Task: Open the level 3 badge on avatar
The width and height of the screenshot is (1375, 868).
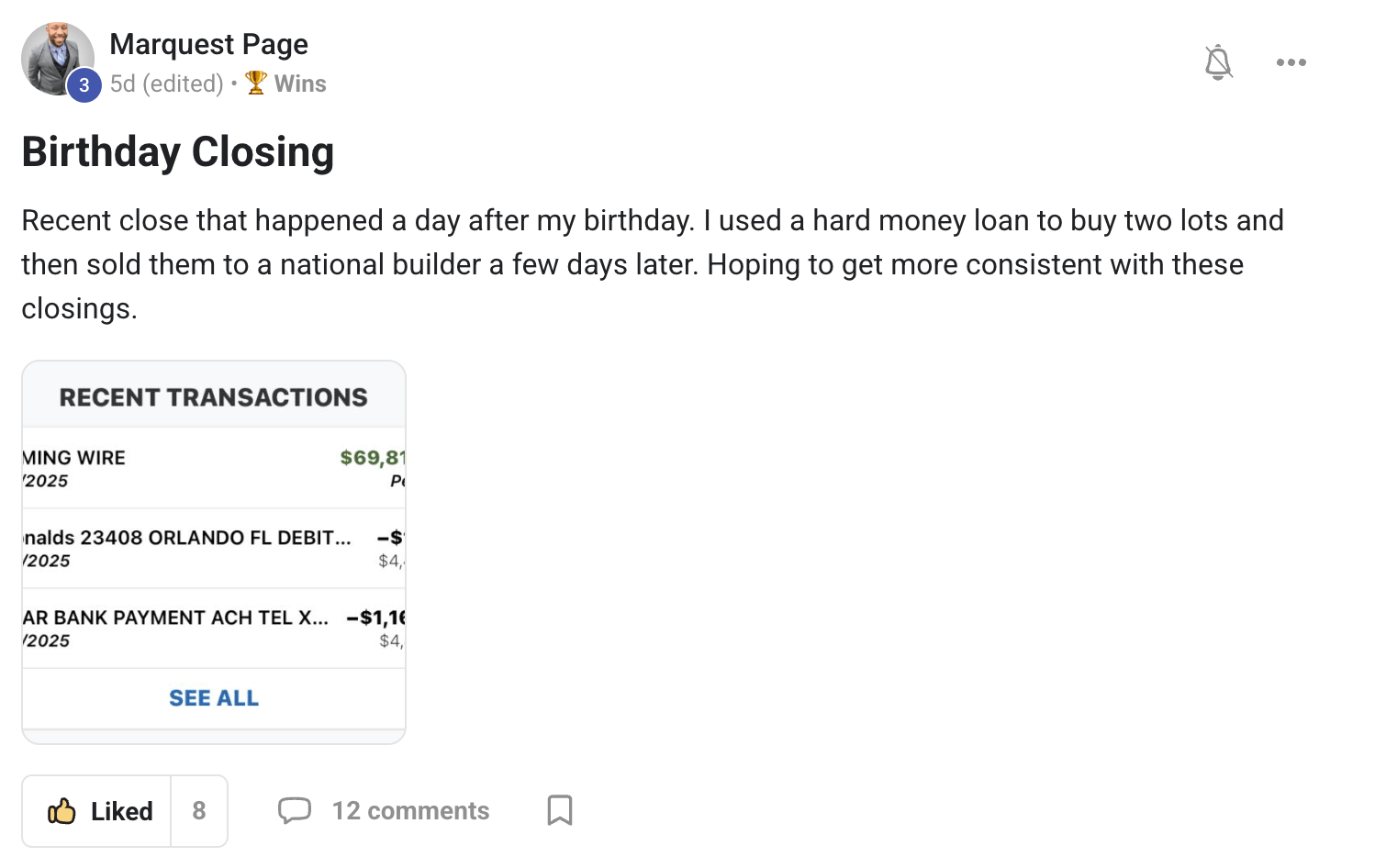Action: pyautogui.click(x=84, y=85)
